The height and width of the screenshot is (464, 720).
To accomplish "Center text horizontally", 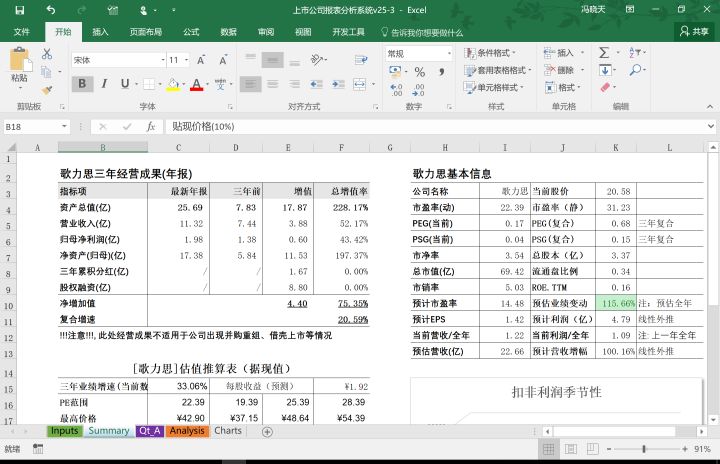I will [273, 84].
